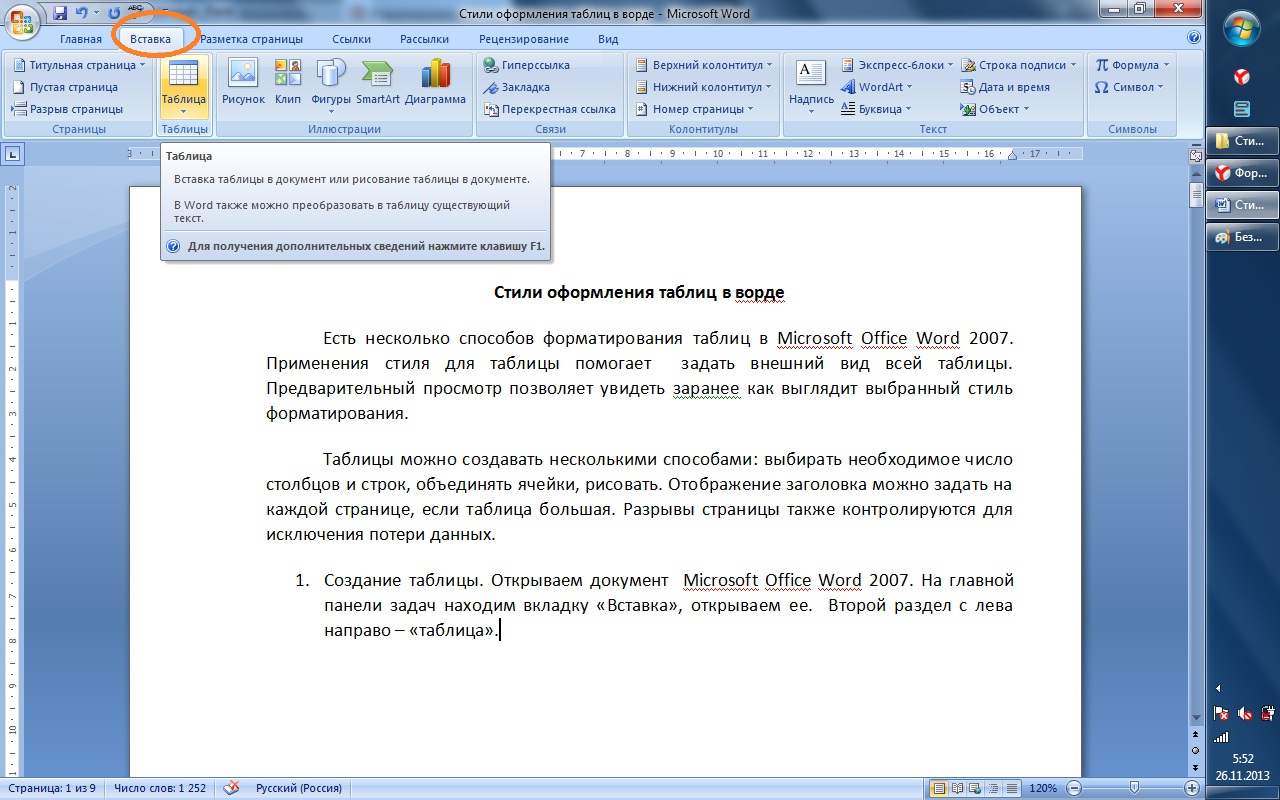Open zoom dialog via 120% label
The width and height of the screenshot is (1280, 800).
pyautogui.click(x=1043, y=788)
